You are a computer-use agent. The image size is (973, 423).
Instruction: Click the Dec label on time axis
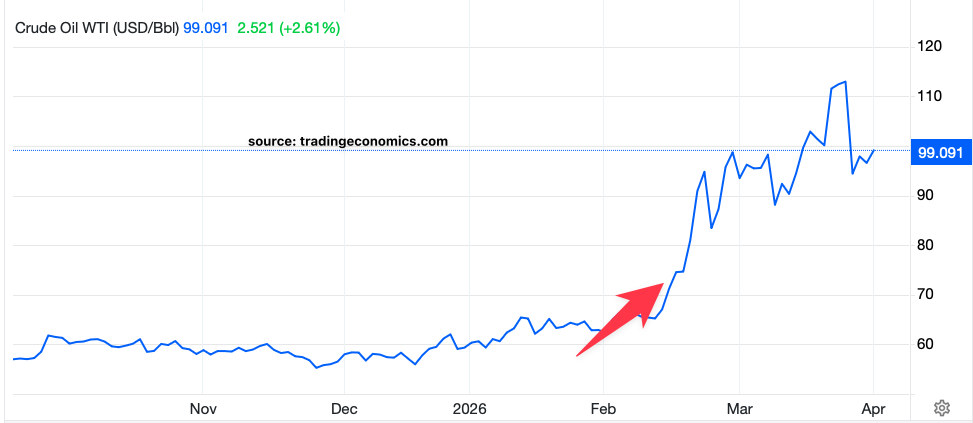point(343,408)
